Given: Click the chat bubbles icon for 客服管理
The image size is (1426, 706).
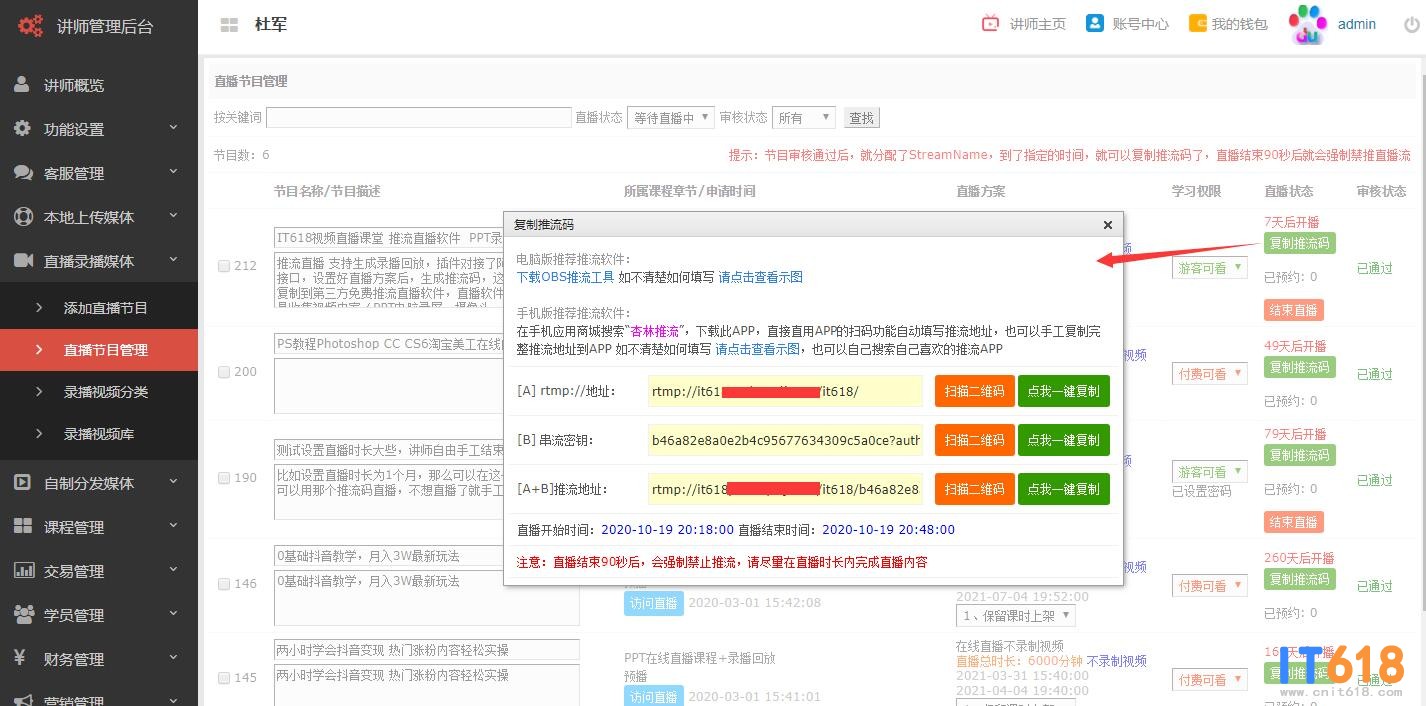Looking at the screenshot, I should pos(23,173).
